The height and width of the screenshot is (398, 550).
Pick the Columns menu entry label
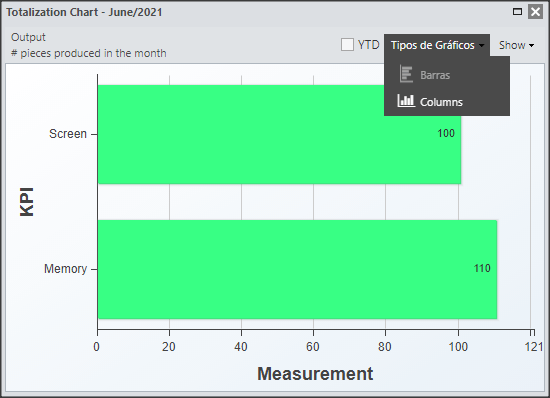click(441, 102)
